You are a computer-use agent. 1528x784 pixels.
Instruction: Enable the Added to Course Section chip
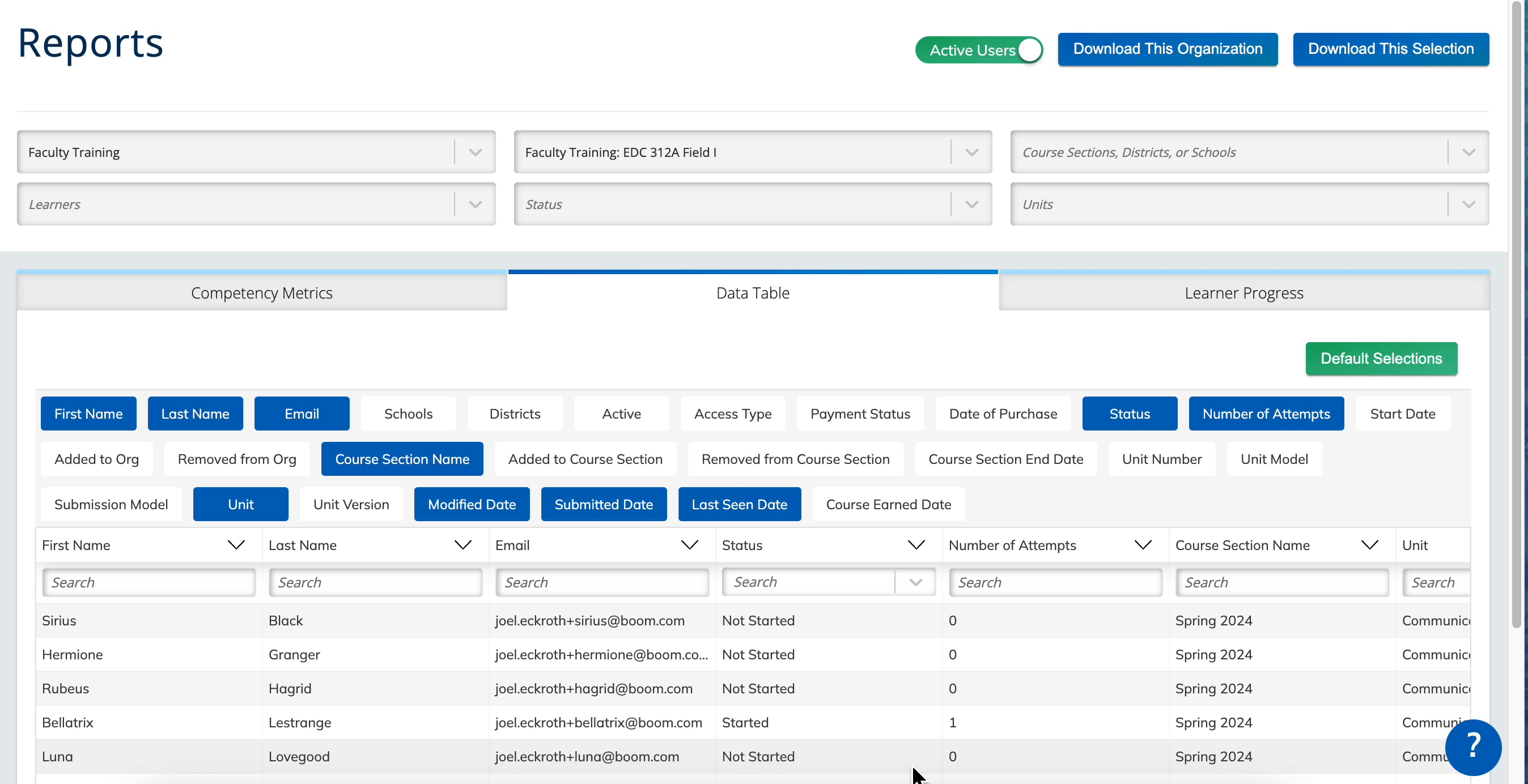click(585, 458)
